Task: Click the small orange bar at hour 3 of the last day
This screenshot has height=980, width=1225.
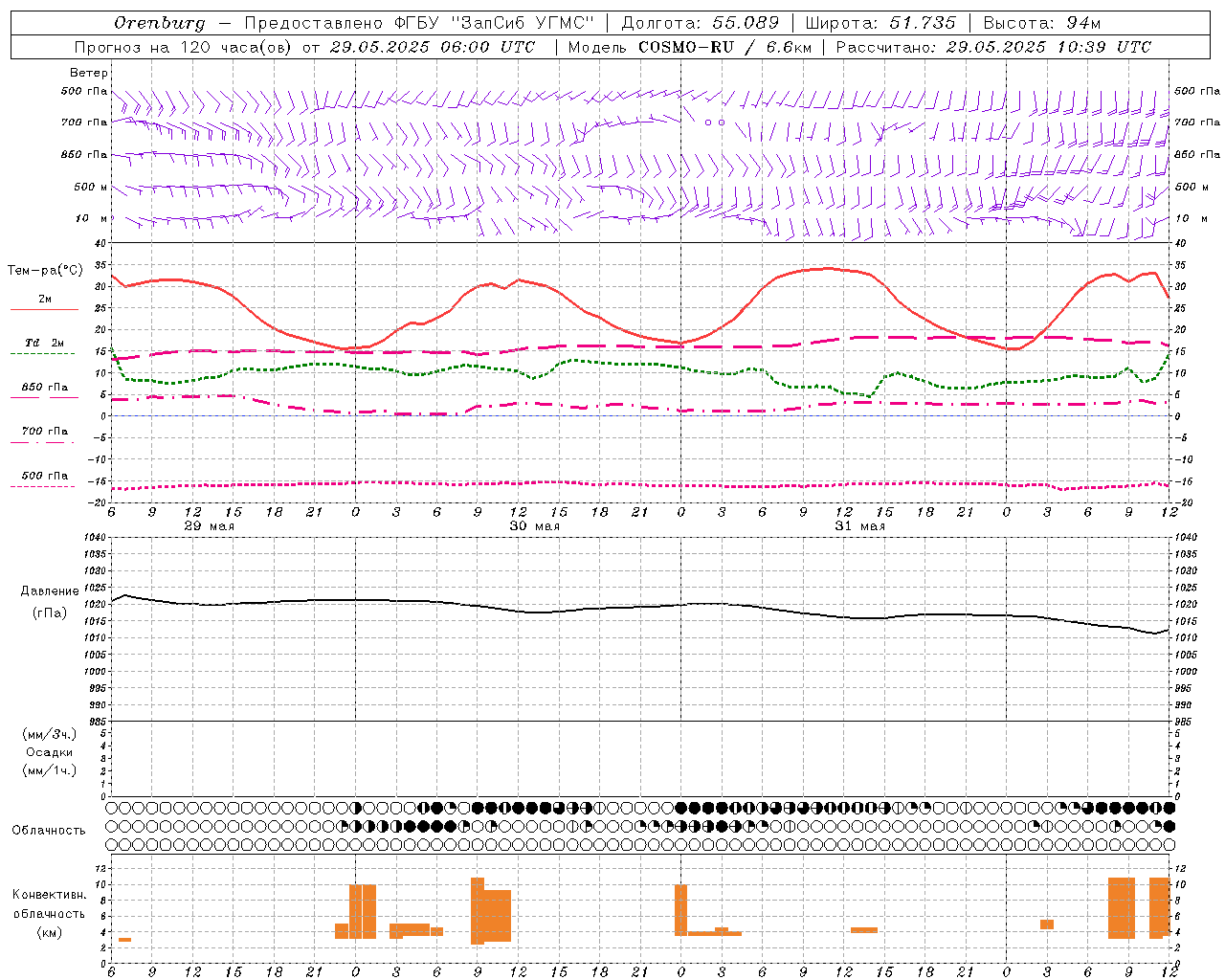Action: 1047,924
